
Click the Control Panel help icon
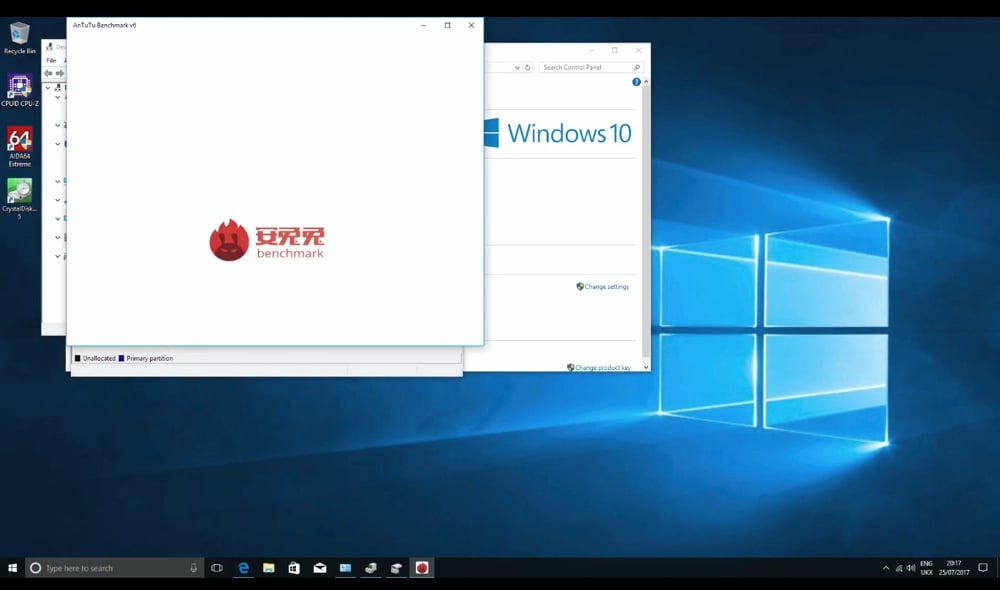[636, 82]
